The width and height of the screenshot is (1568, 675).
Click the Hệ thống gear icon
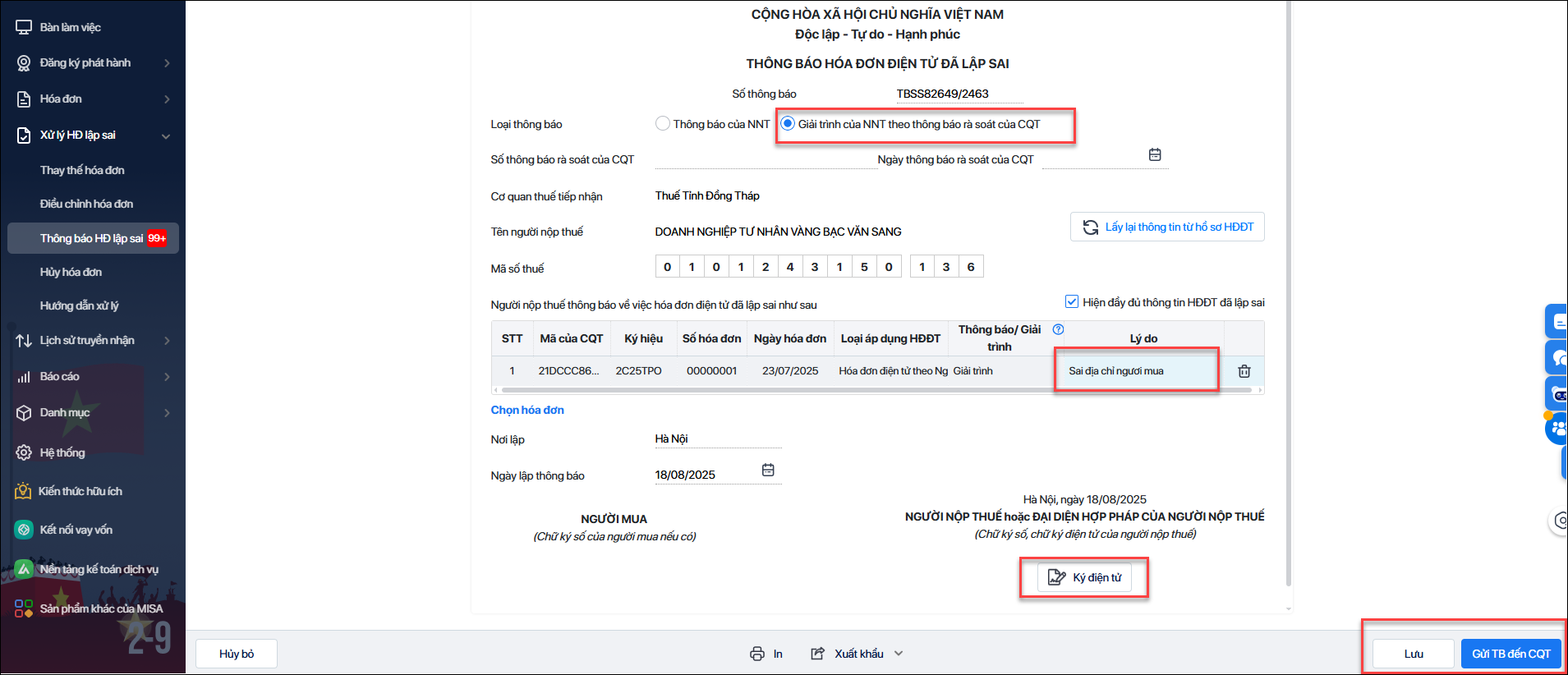[24, 452]
